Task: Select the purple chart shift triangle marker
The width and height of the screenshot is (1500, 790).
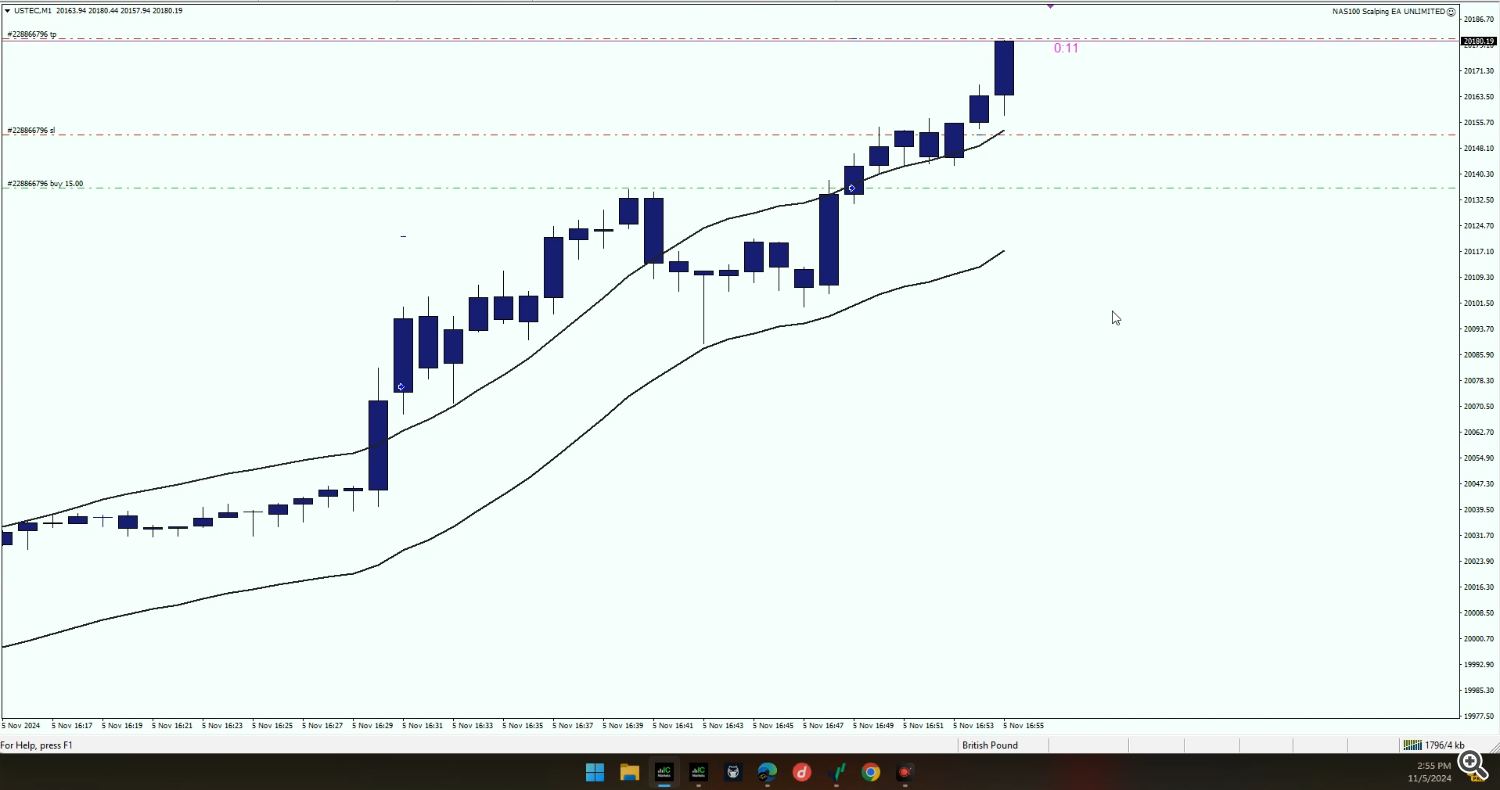Action: tap(1051, 6)
